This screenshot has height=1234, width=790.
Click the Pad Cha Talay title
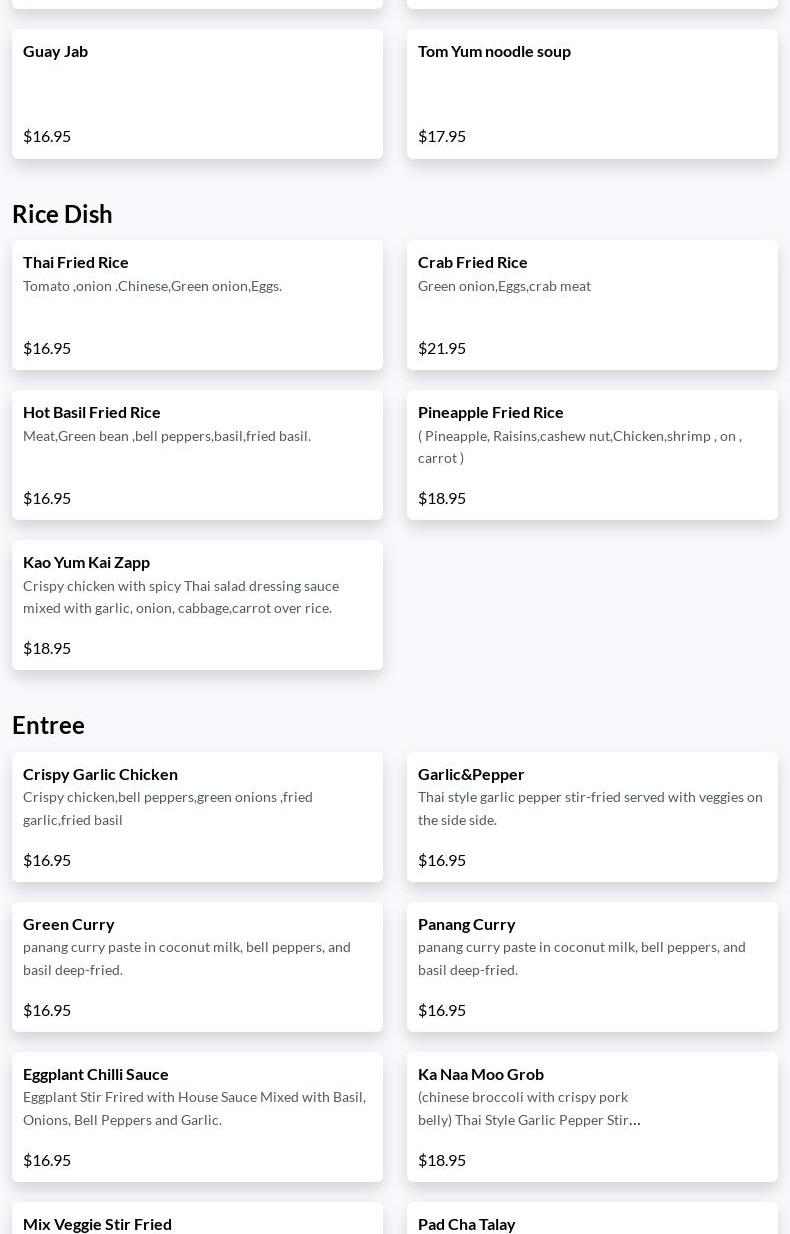tap(466, 1224)
